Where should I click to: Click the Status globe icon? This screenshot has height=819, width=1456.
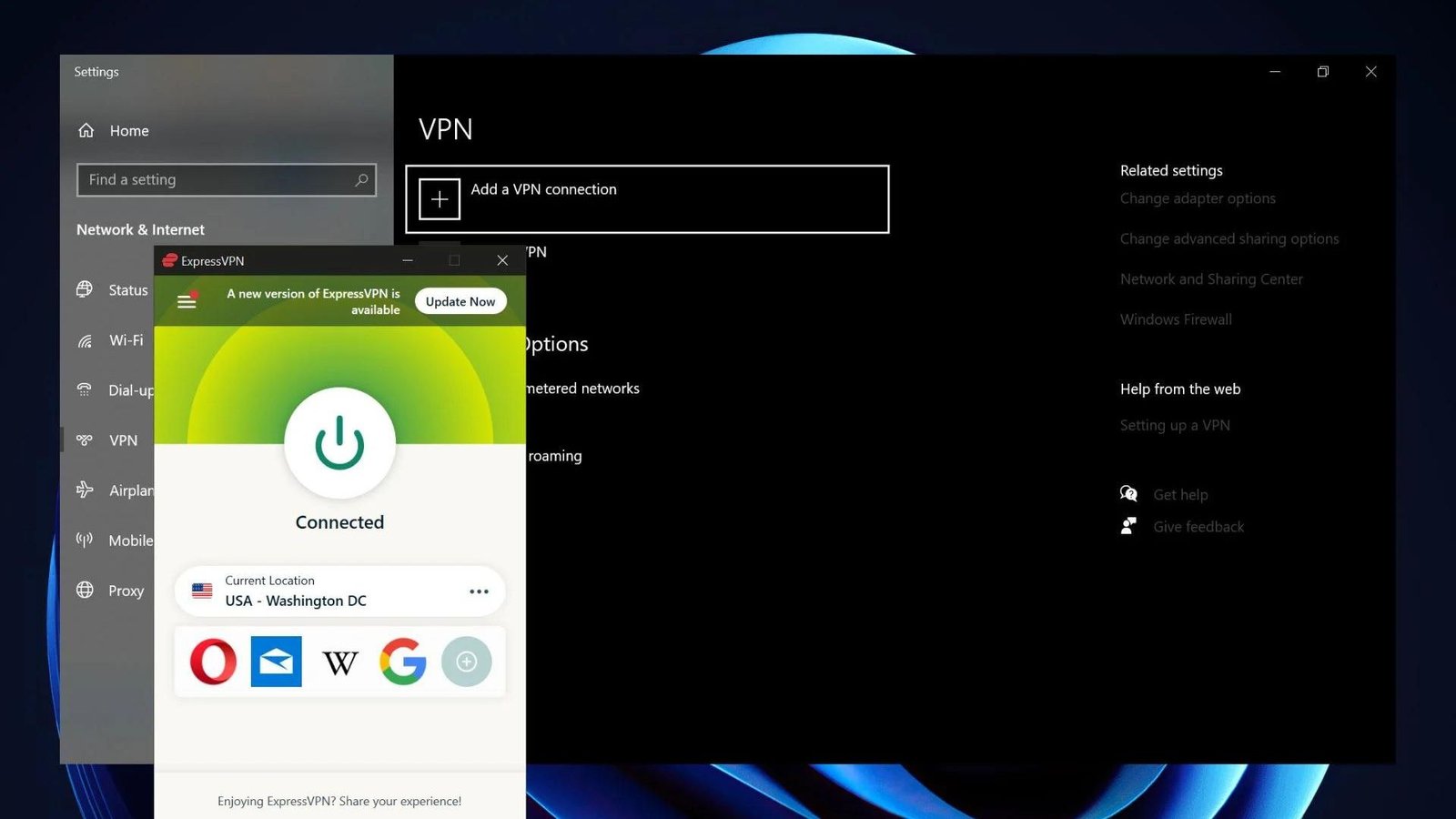pyautogui.click(x=85, y=289)
